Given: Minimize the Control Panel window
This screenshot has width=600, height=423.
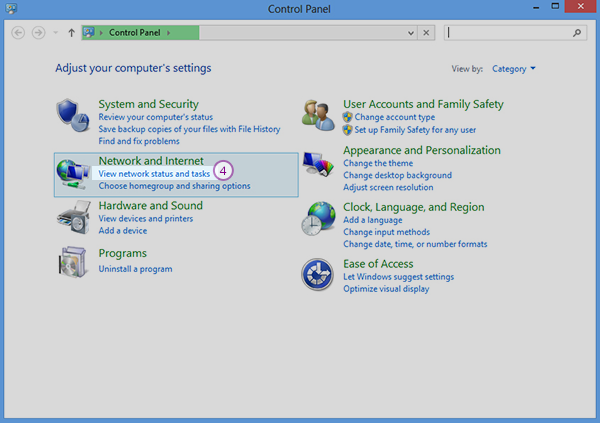Looking at the screenshot, I should 536,7.
